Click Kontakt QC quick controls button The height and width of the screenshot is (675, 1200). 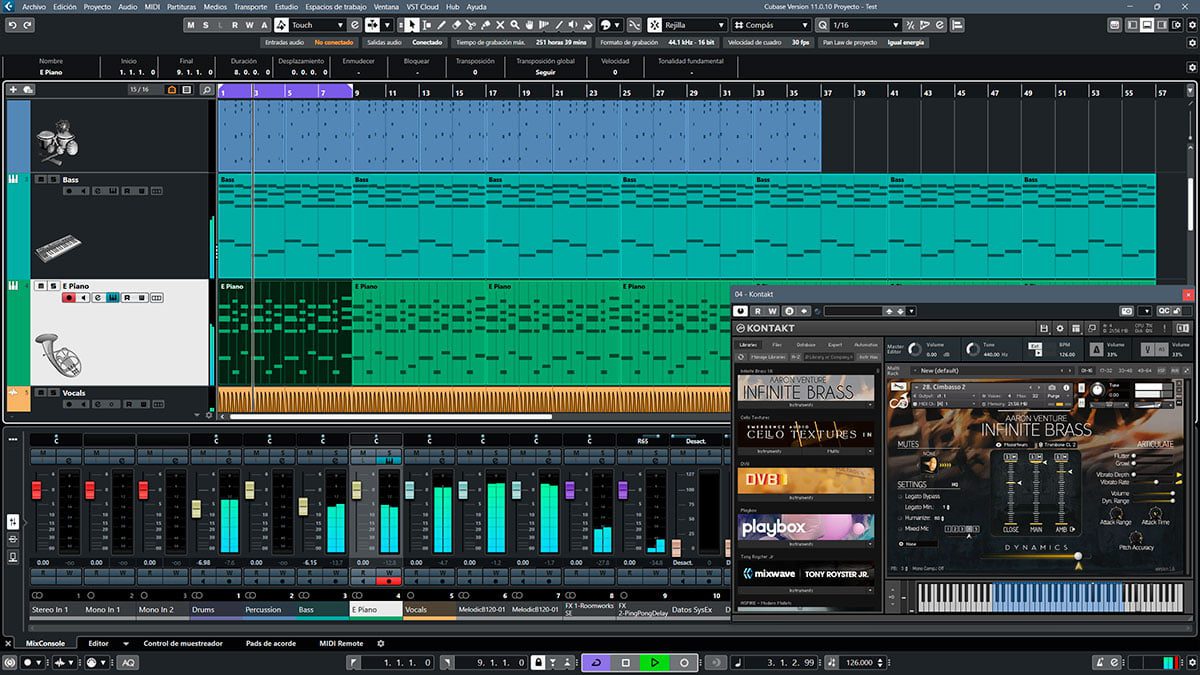[1164, 311]
